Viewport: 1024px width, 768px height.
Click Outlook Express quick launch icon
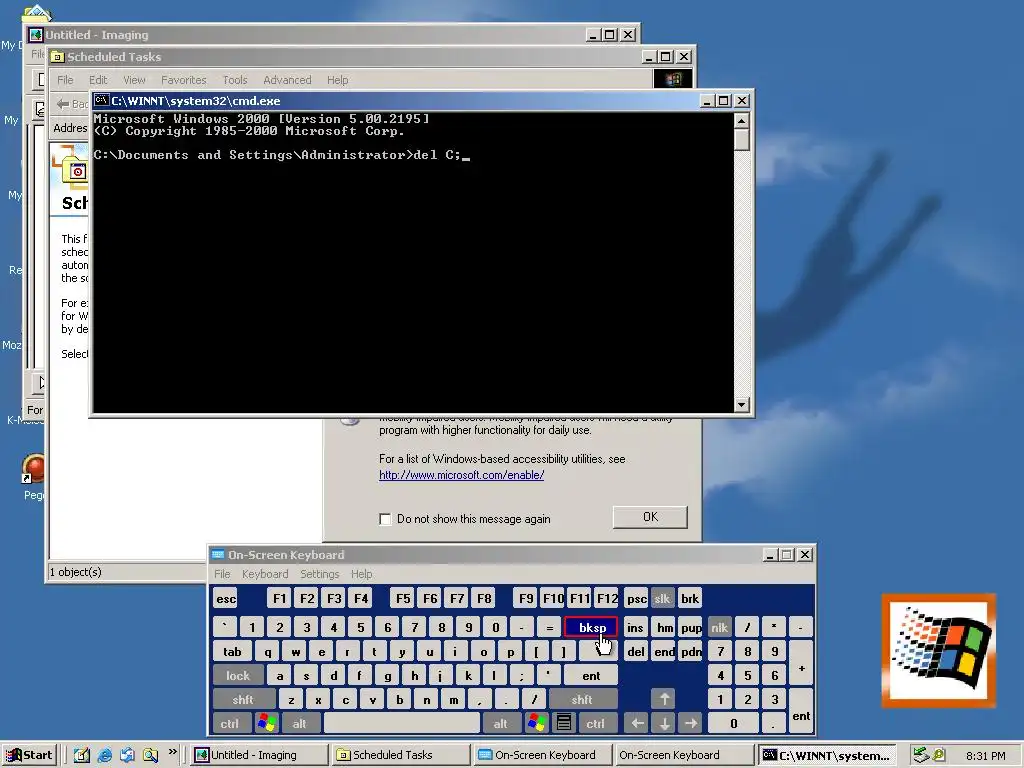127,755
